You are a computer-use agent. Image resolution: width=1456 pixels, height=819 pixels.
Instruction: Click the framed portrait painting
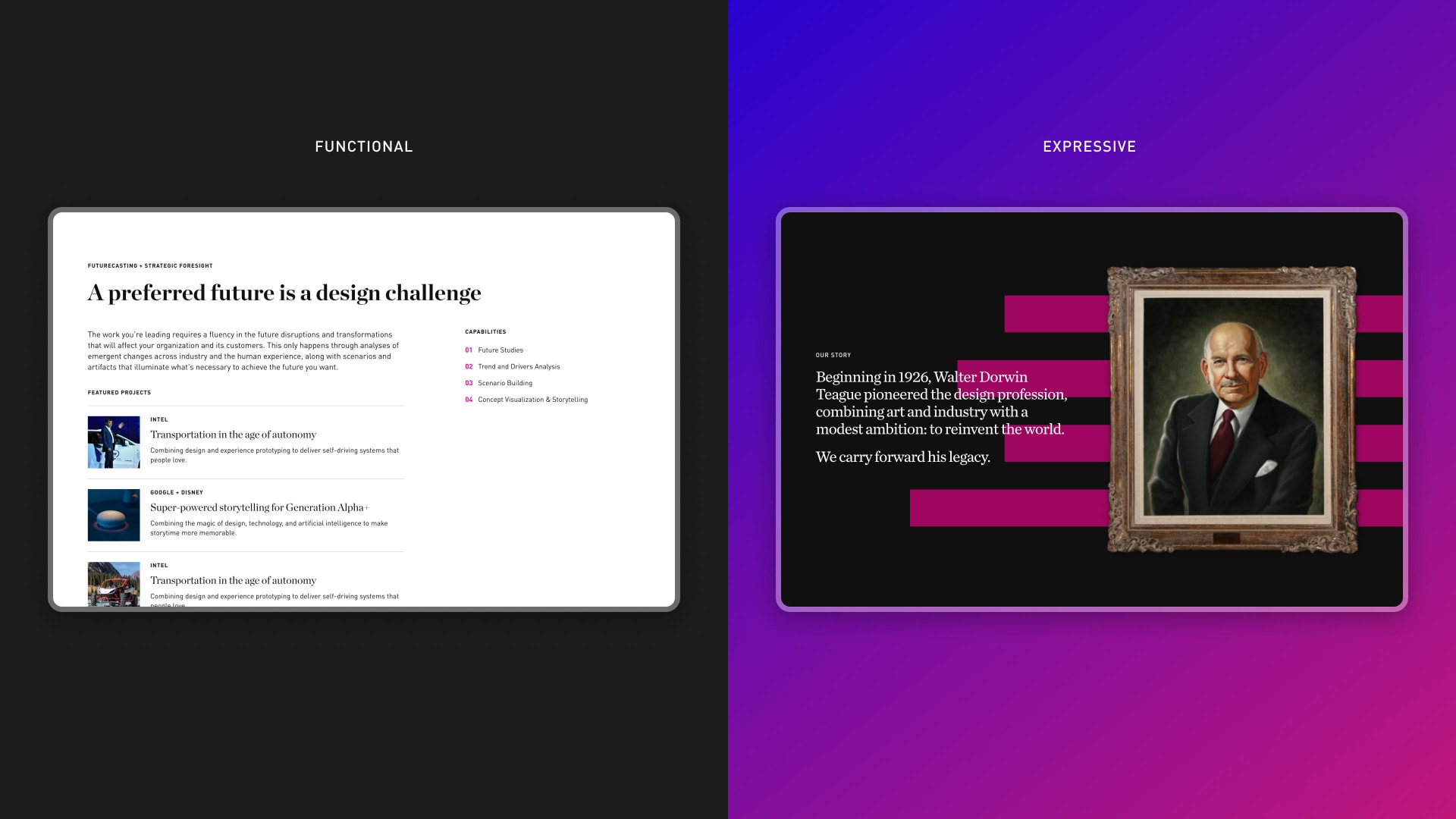click(1232, 409)
